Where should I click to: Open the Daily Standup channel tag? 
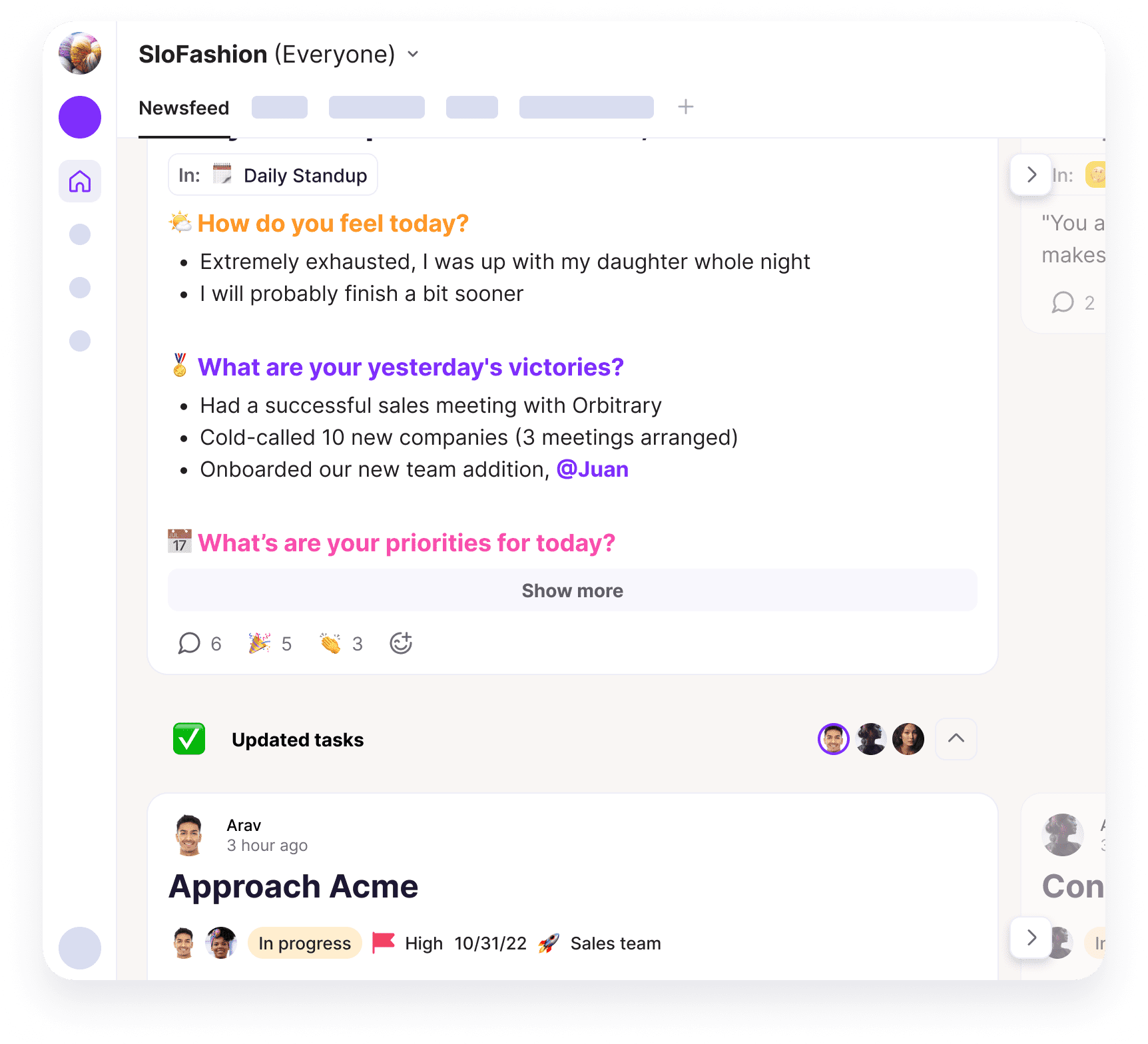pyautogui.click(x=273, y=175)
